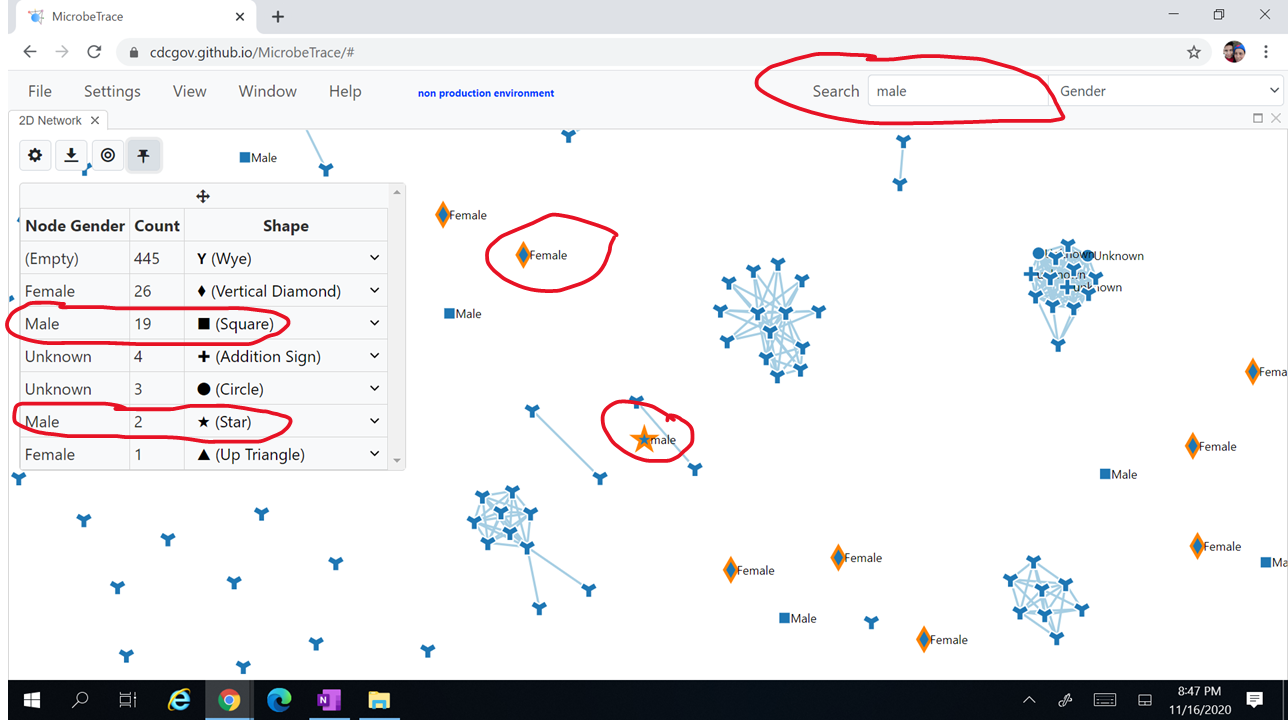Screen dimensions: 1288x720
Task: Click the download/export network icon
Action: tap(71, 155)
